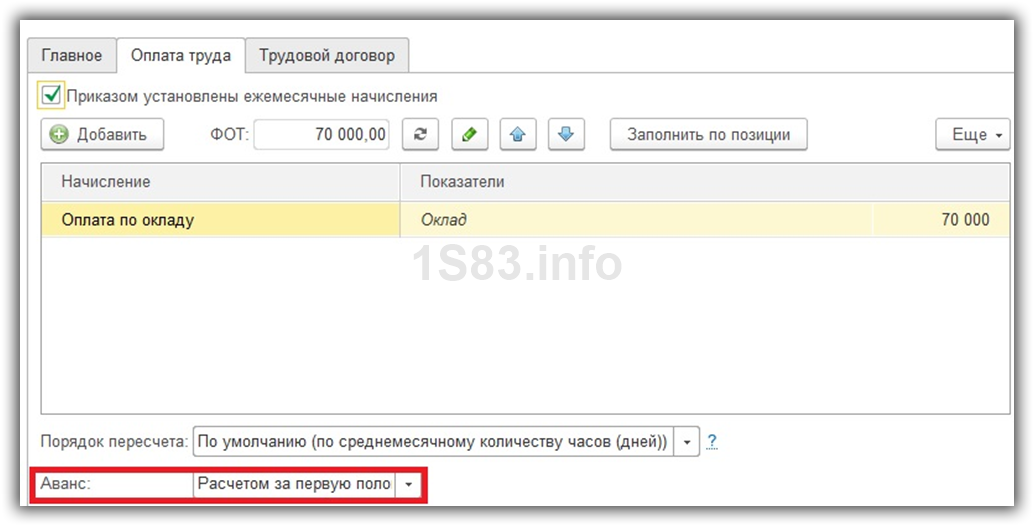1034x526 pixels.
Task: Click the Порядок пересчета text field
Action: [434, 442]
